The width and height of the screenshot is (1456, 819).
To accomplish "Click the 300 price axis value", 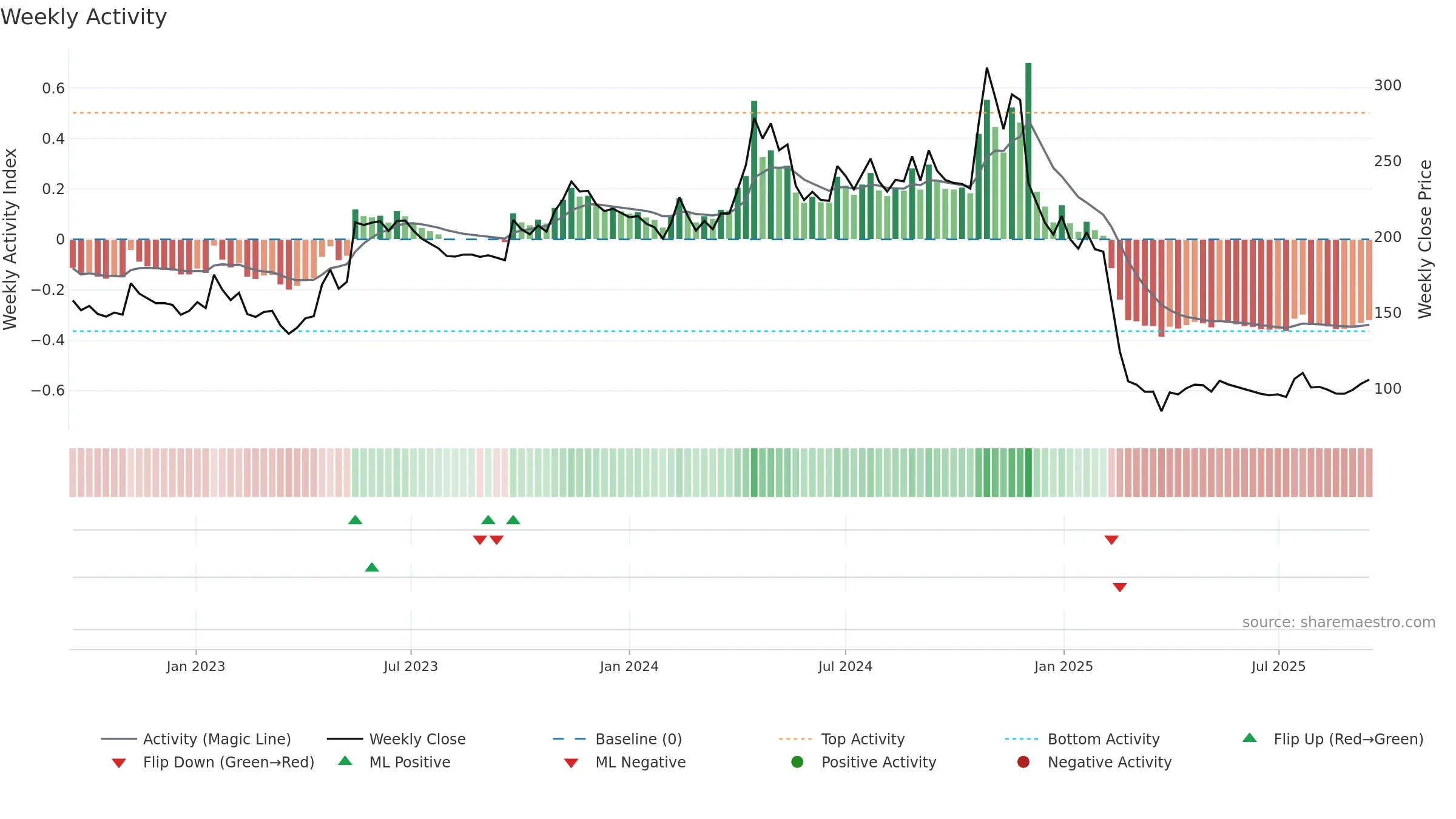I will pos(1388,86).
